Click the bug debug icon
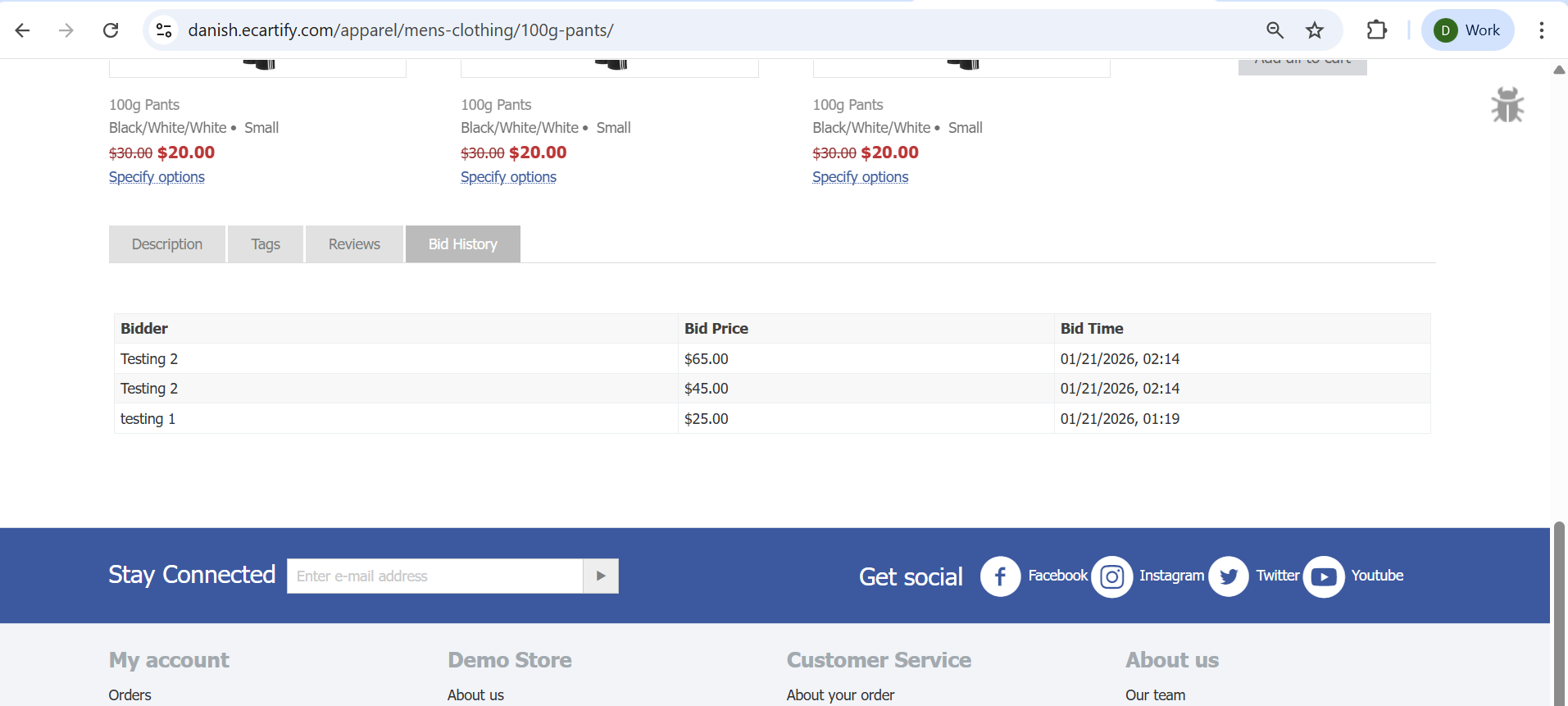 (x=1507, y=105)
